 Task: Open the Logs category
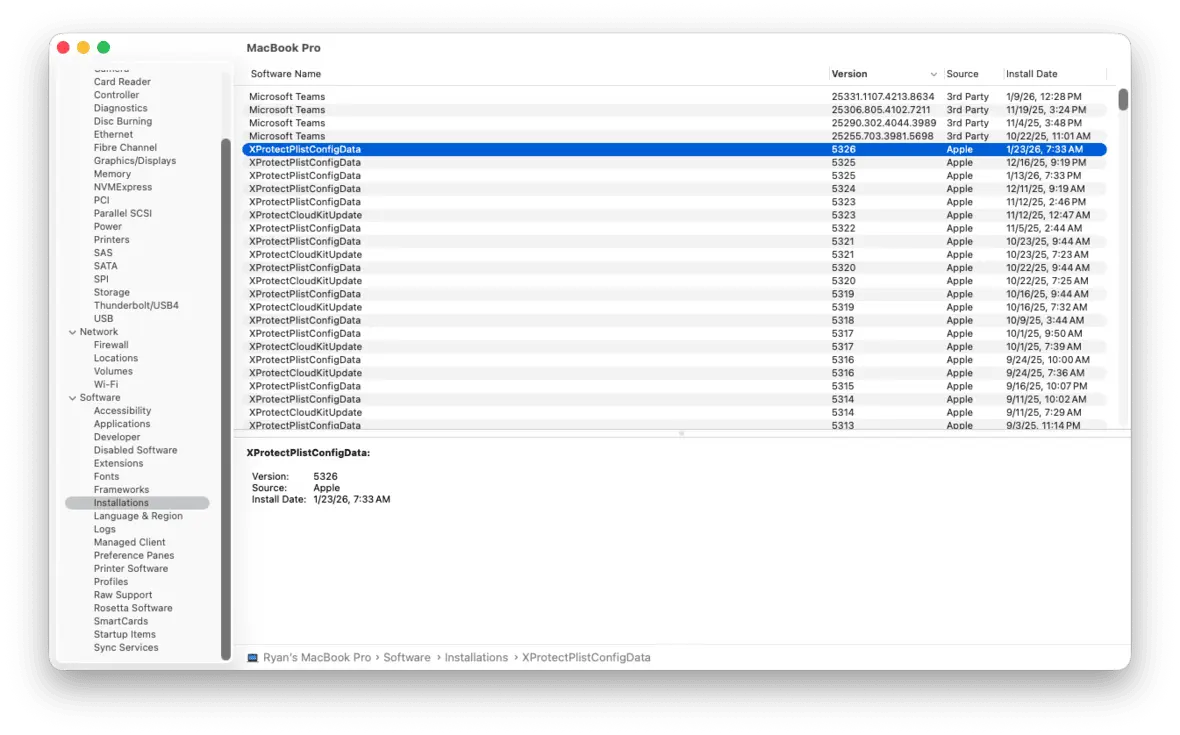[104, 528]
